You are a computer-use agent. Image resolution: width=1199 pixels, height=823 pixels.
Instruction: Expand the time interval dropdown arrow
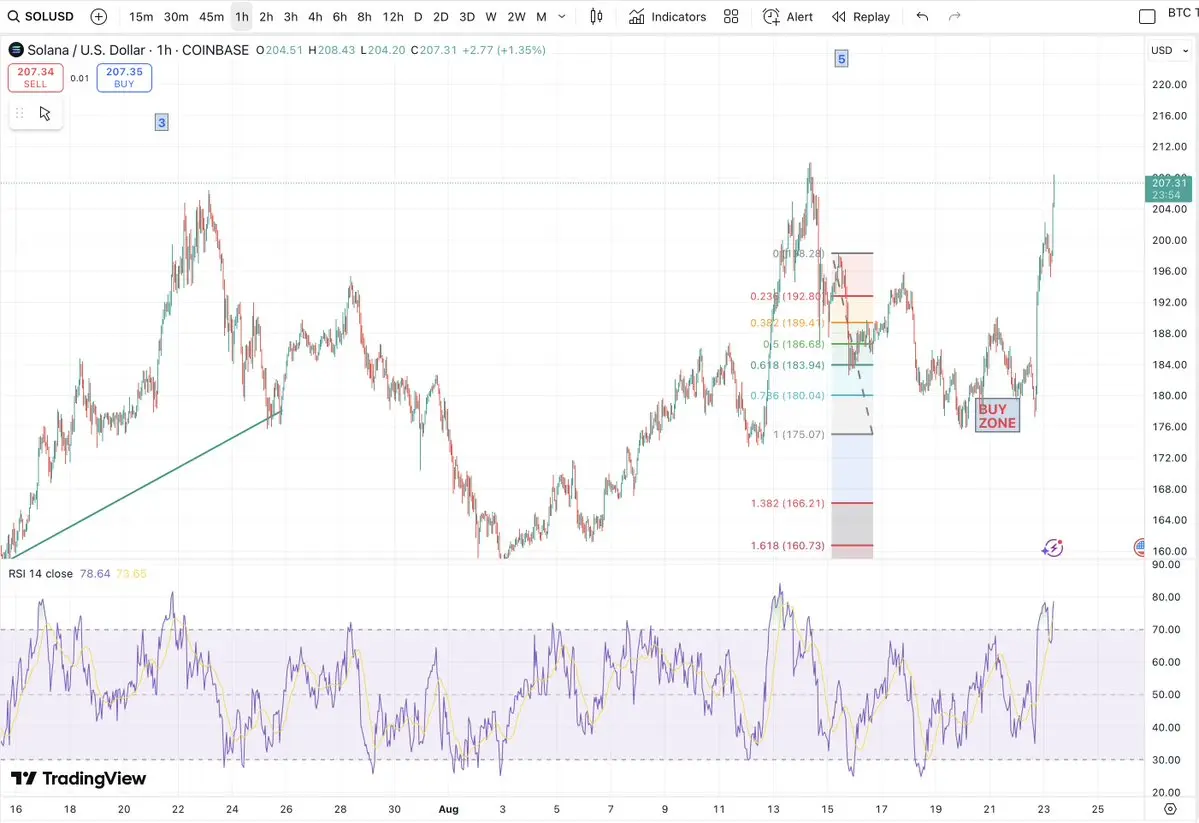pyautogui.click(x=562, y=16)
